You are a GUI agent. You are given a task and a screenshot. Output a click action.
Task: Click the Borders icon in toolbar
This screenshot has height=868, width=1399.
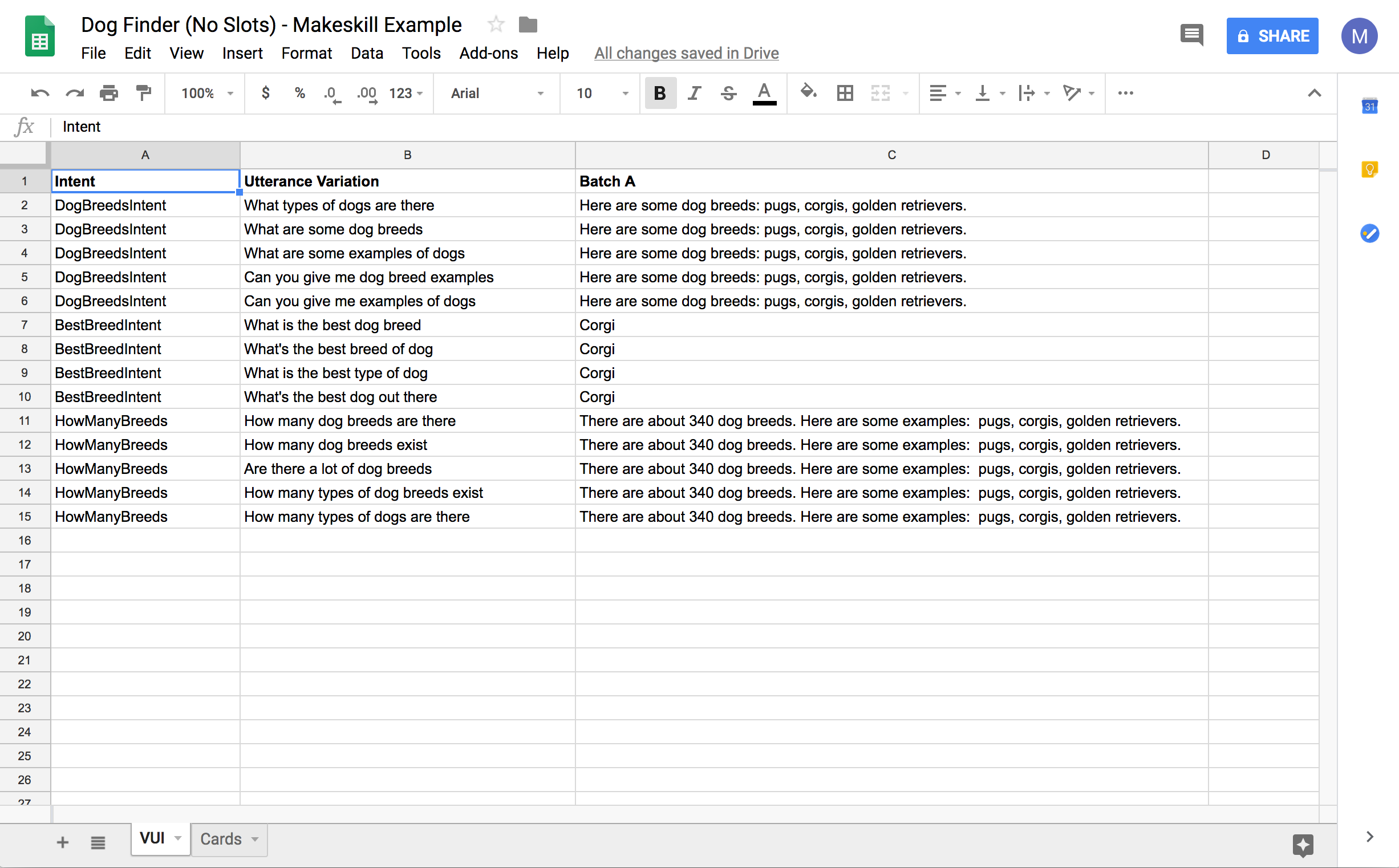pos(844,93)
